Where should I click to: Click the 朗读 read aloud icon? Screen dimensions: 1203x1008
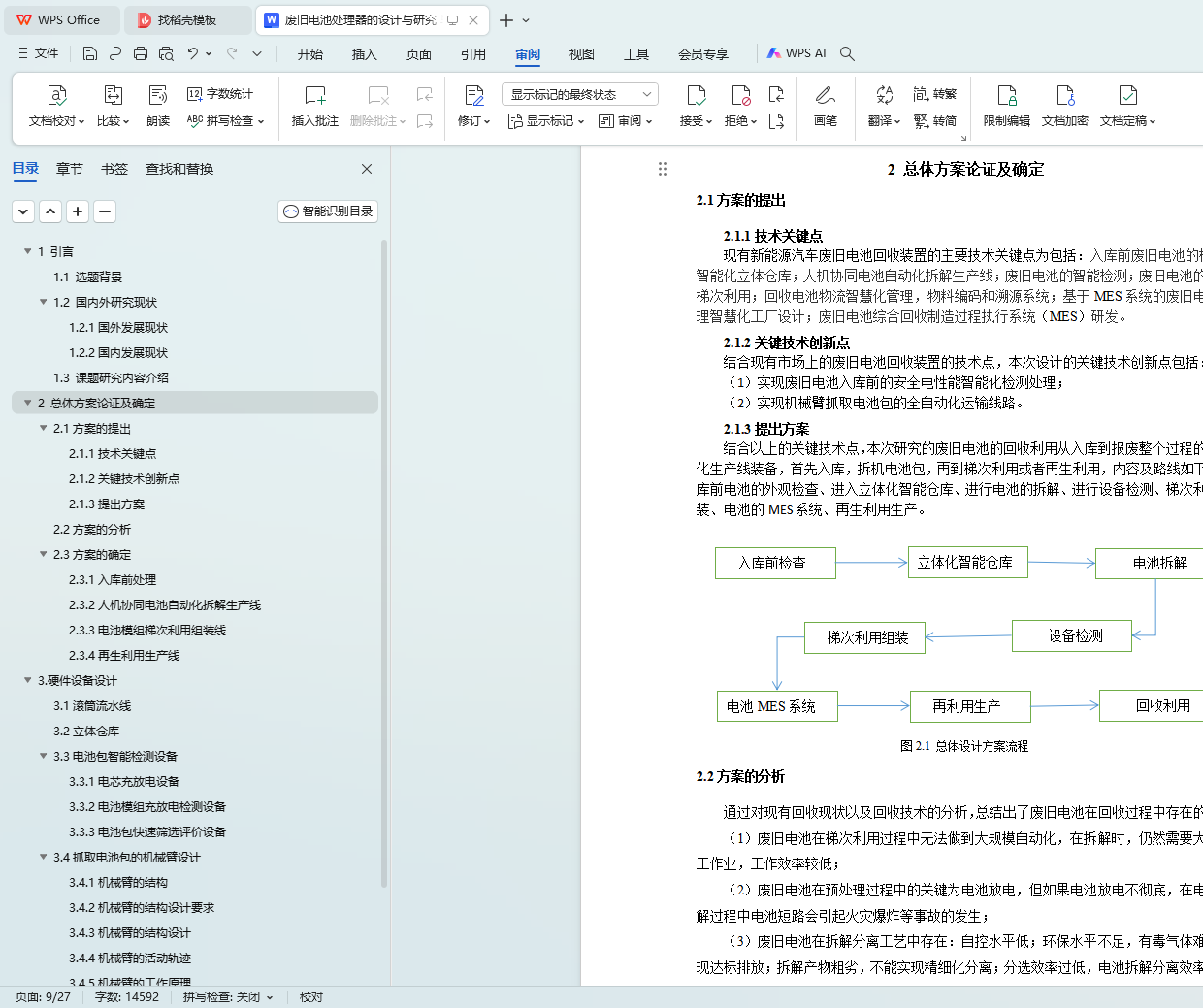coord(158,95)
